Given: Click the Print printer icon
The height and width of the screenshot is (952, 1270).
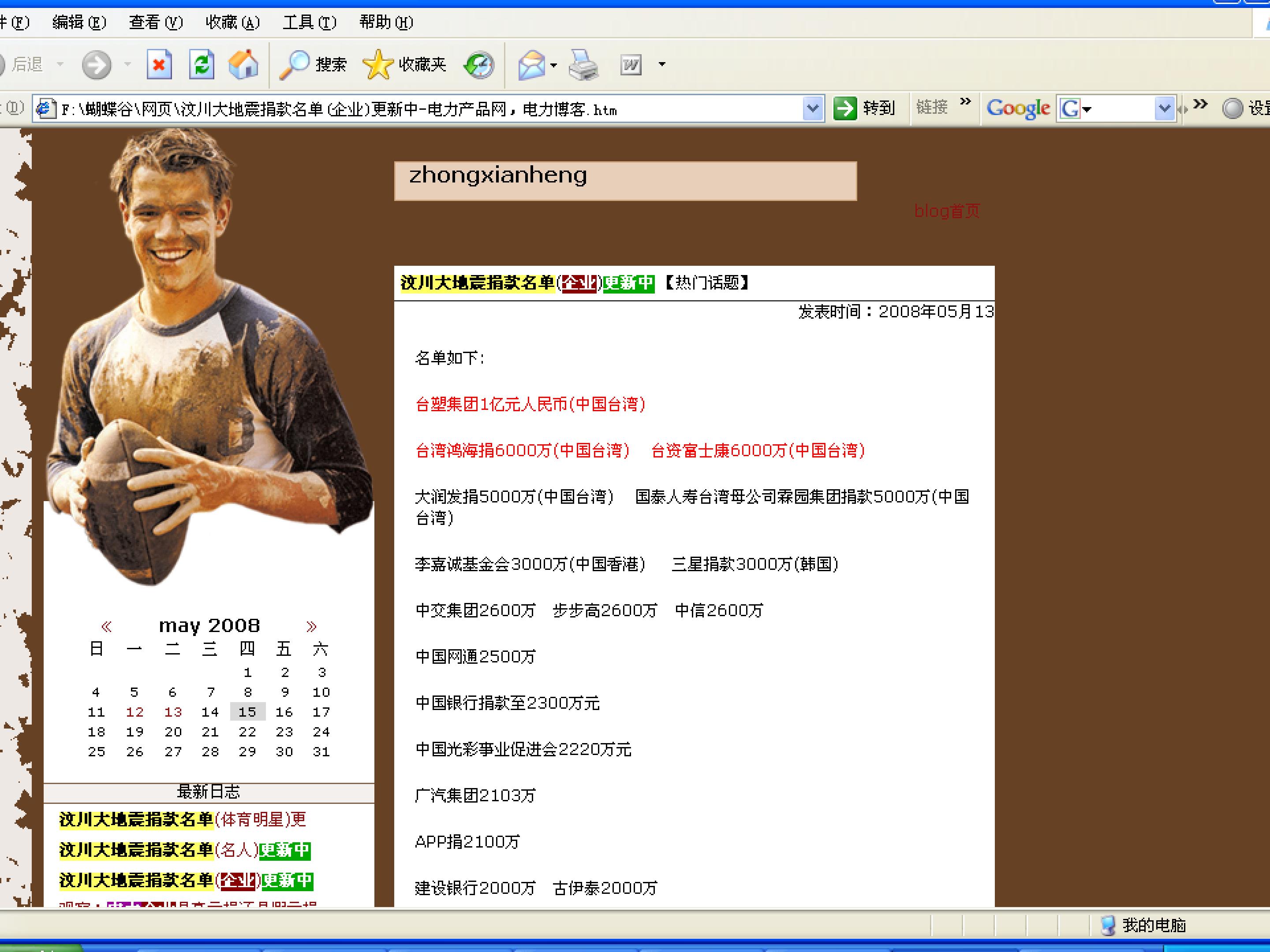Looking at the screenshot, I should (583, 64).
